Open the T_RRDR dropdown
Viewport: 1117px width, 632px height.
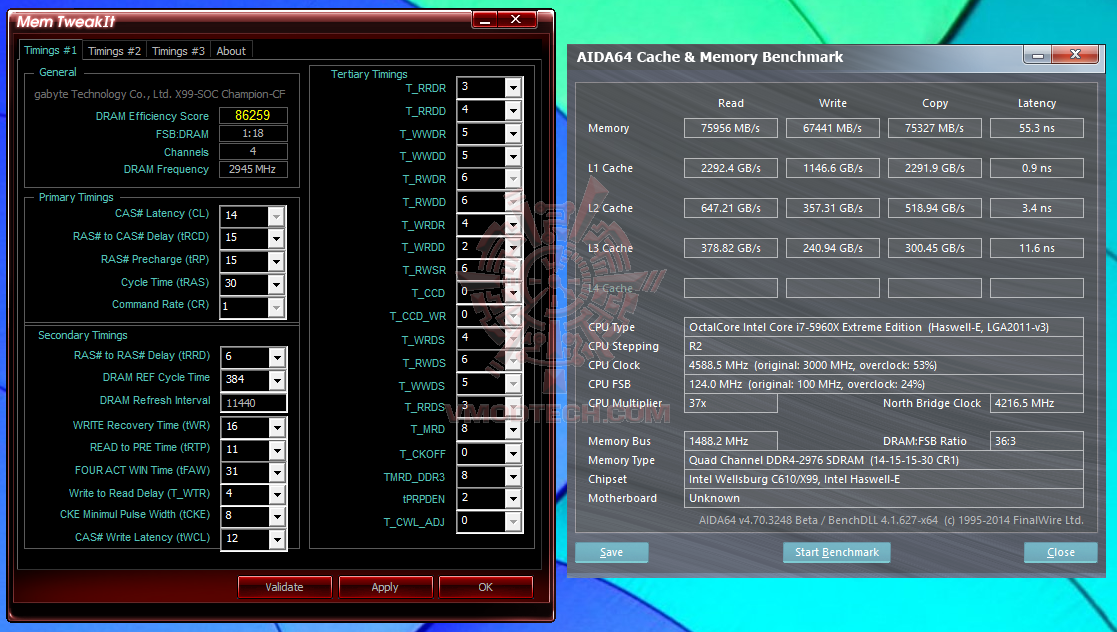click(x=513, y=88)
